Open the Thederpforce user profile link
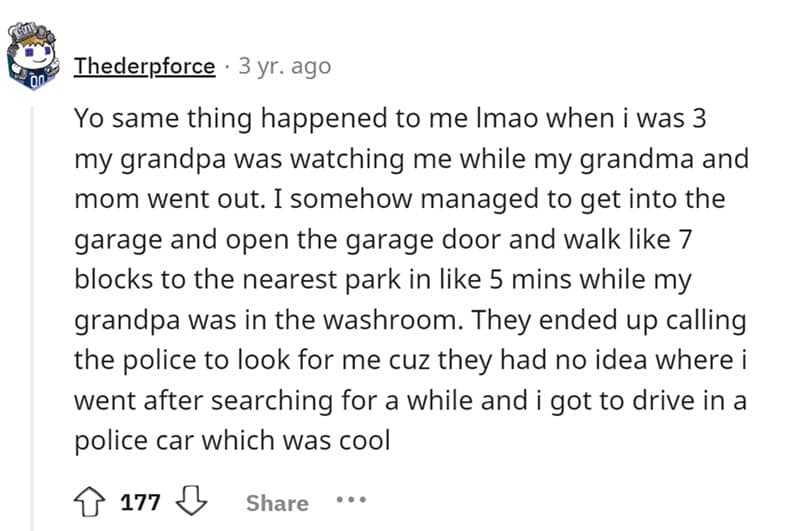This screenshot has height=531, width=800. click(144, 66)
